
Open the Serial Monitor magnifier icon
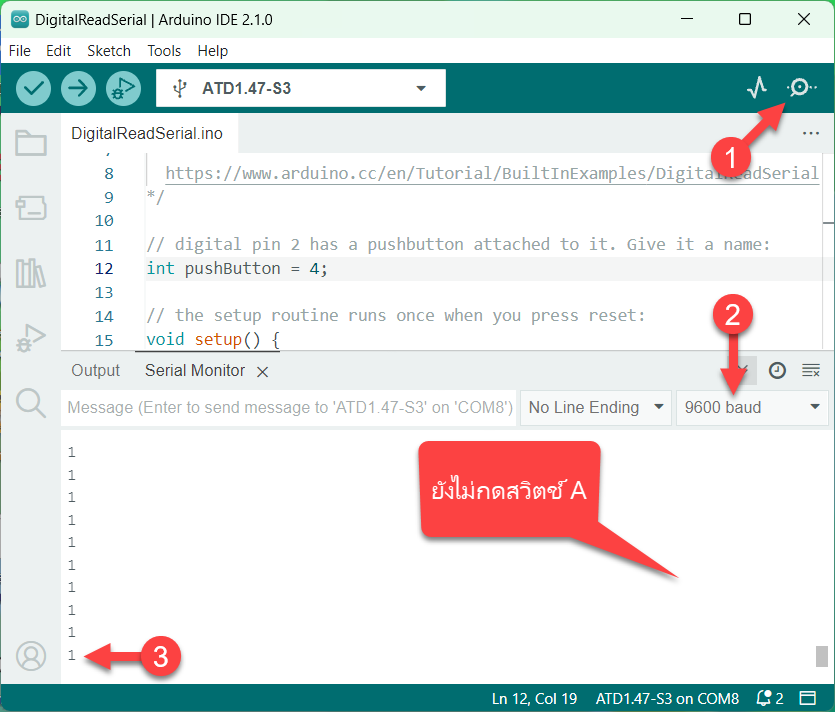(x=800, y=87)
